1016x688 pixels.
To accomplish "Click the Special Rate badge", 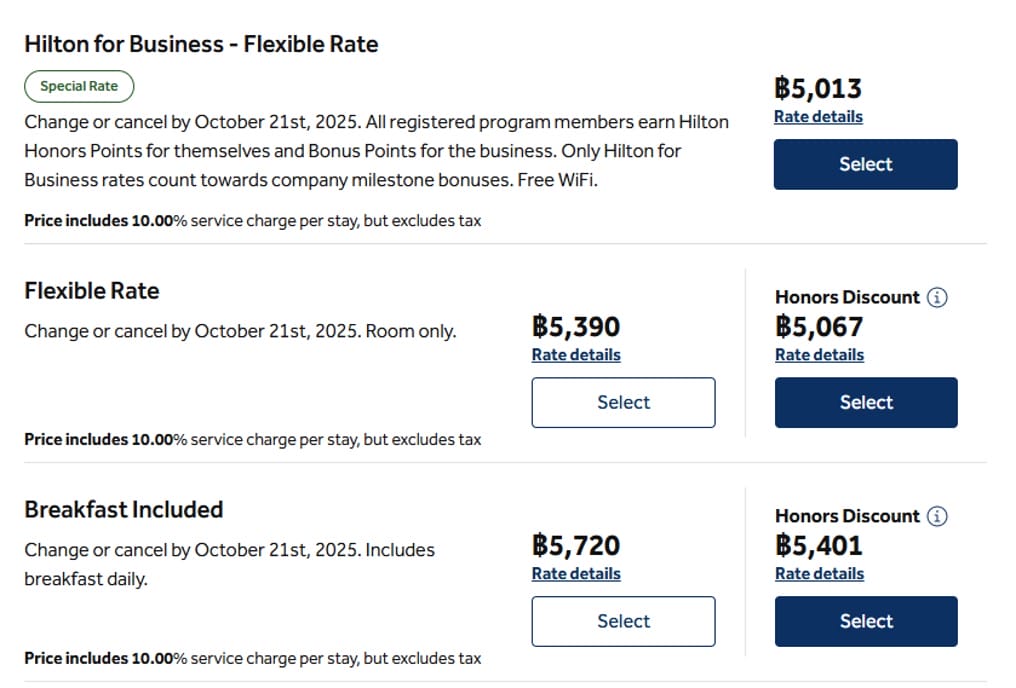I will 79,86.
